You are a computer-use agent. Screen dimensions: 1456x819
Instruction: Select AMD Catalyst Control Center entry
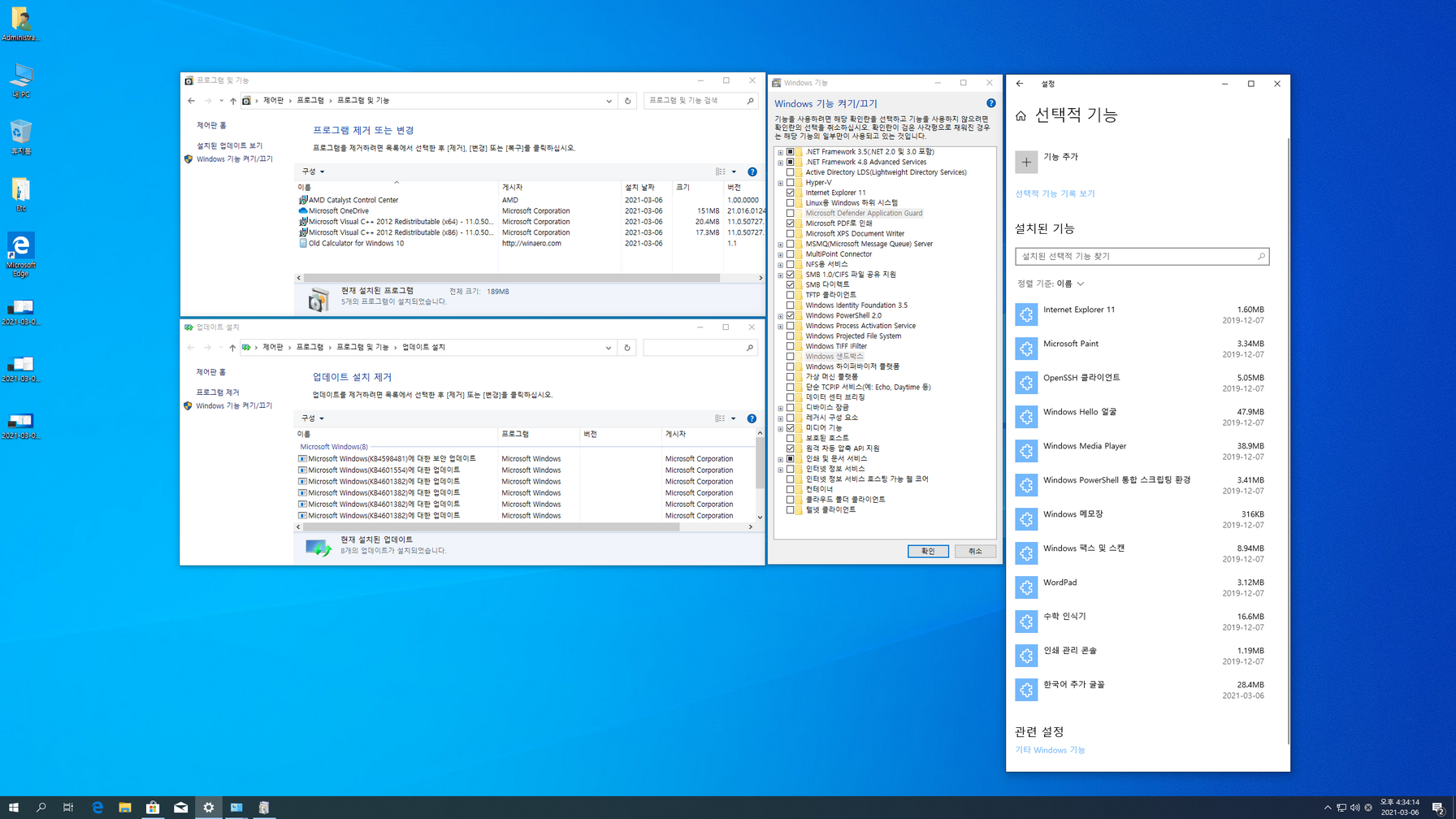(x=353, y=200)
